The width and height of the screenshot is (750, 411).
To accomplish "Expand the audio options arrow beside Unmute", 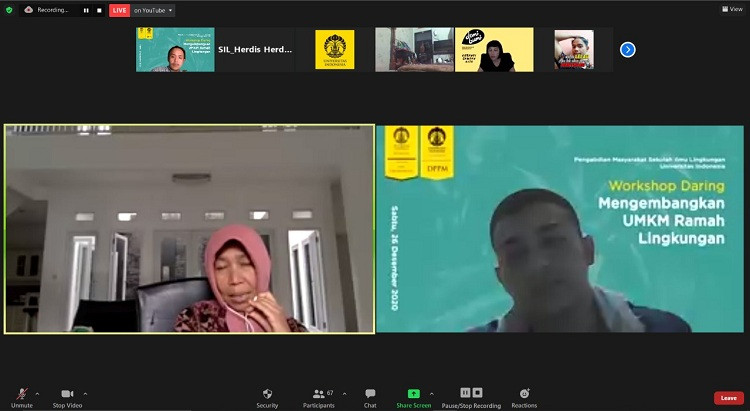I will tap(39, 393).
